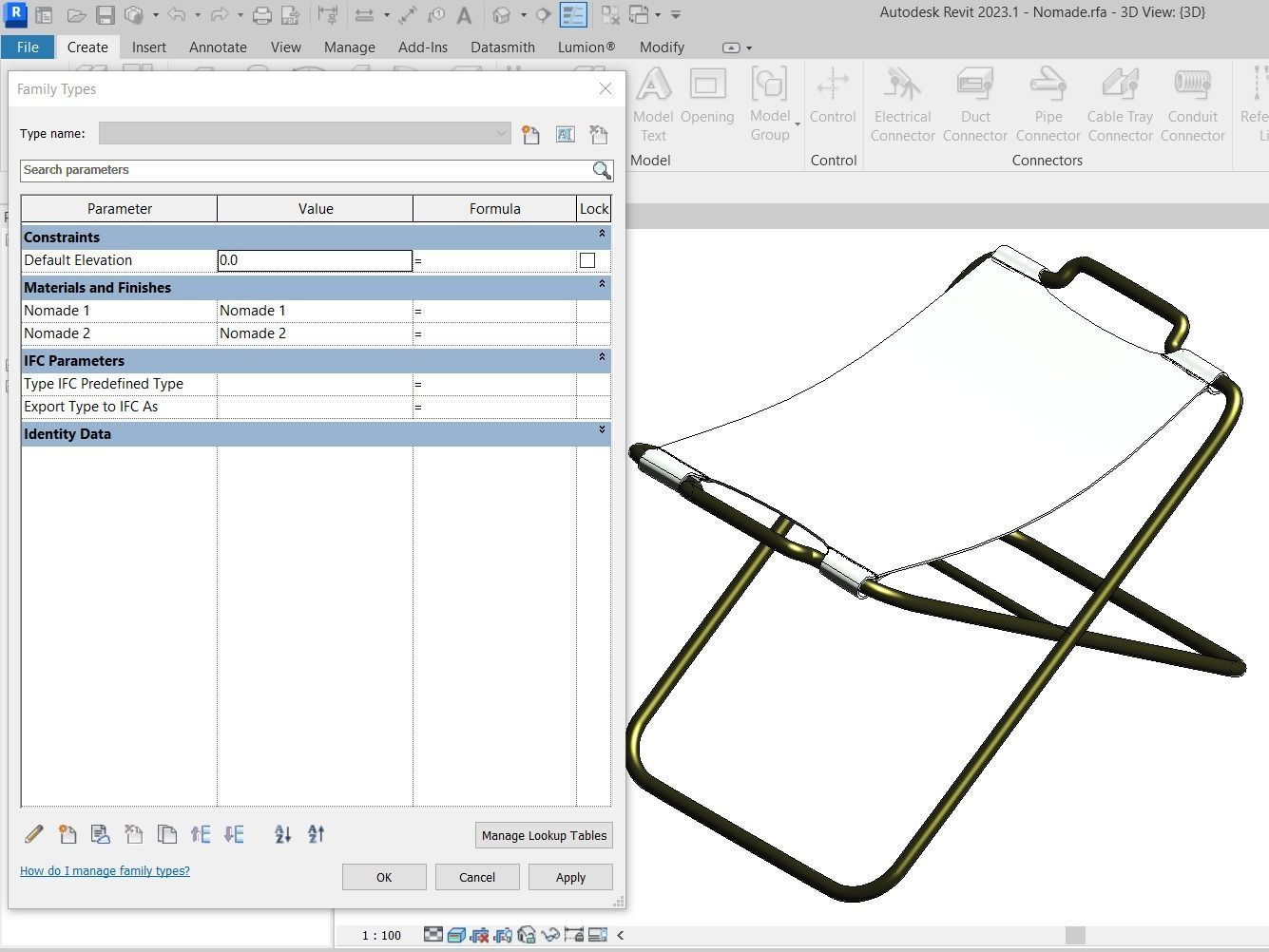Click the Type IFC Predefined Type parameter row
Viewport: 1269px width, 952px height.
(x=316, y=384)
